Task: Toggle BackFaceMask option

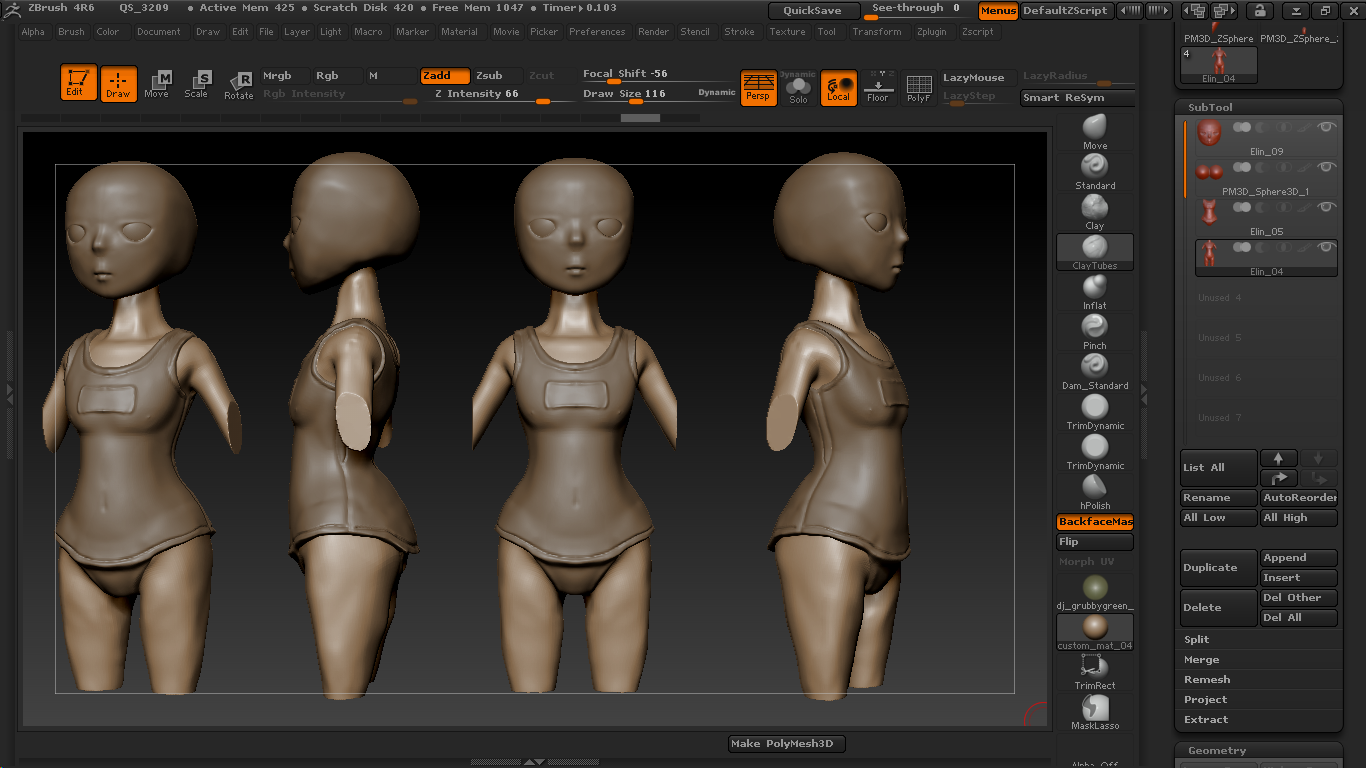Action: [1095, 522]
